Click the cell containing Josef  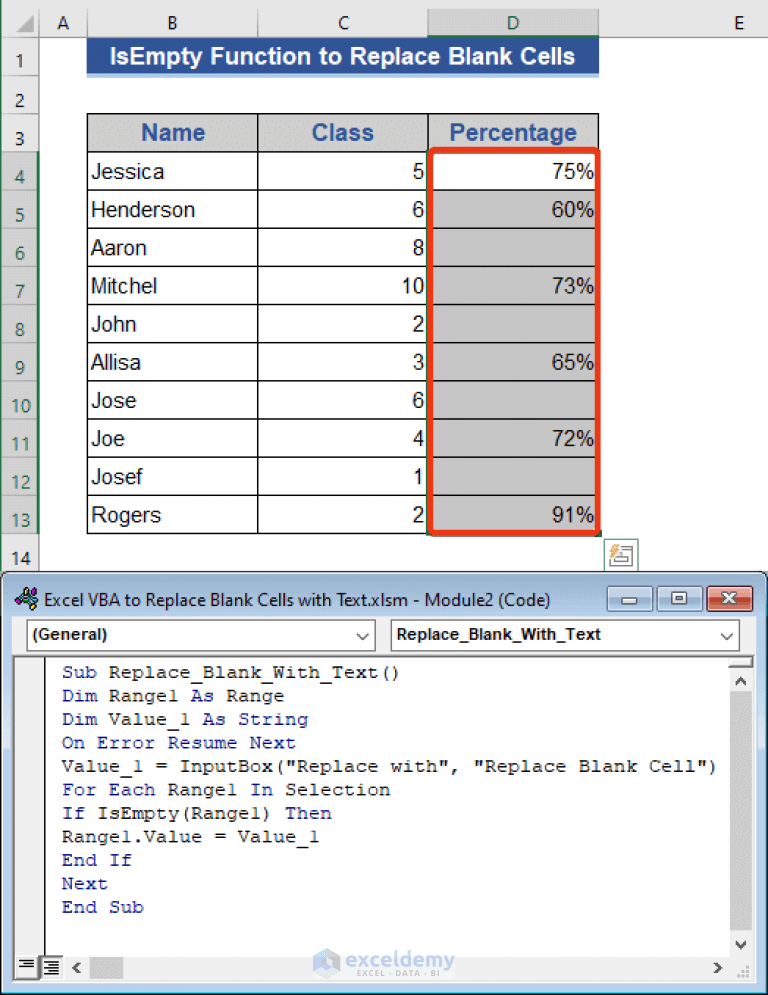pyautogui.click(x=173, y=477)
